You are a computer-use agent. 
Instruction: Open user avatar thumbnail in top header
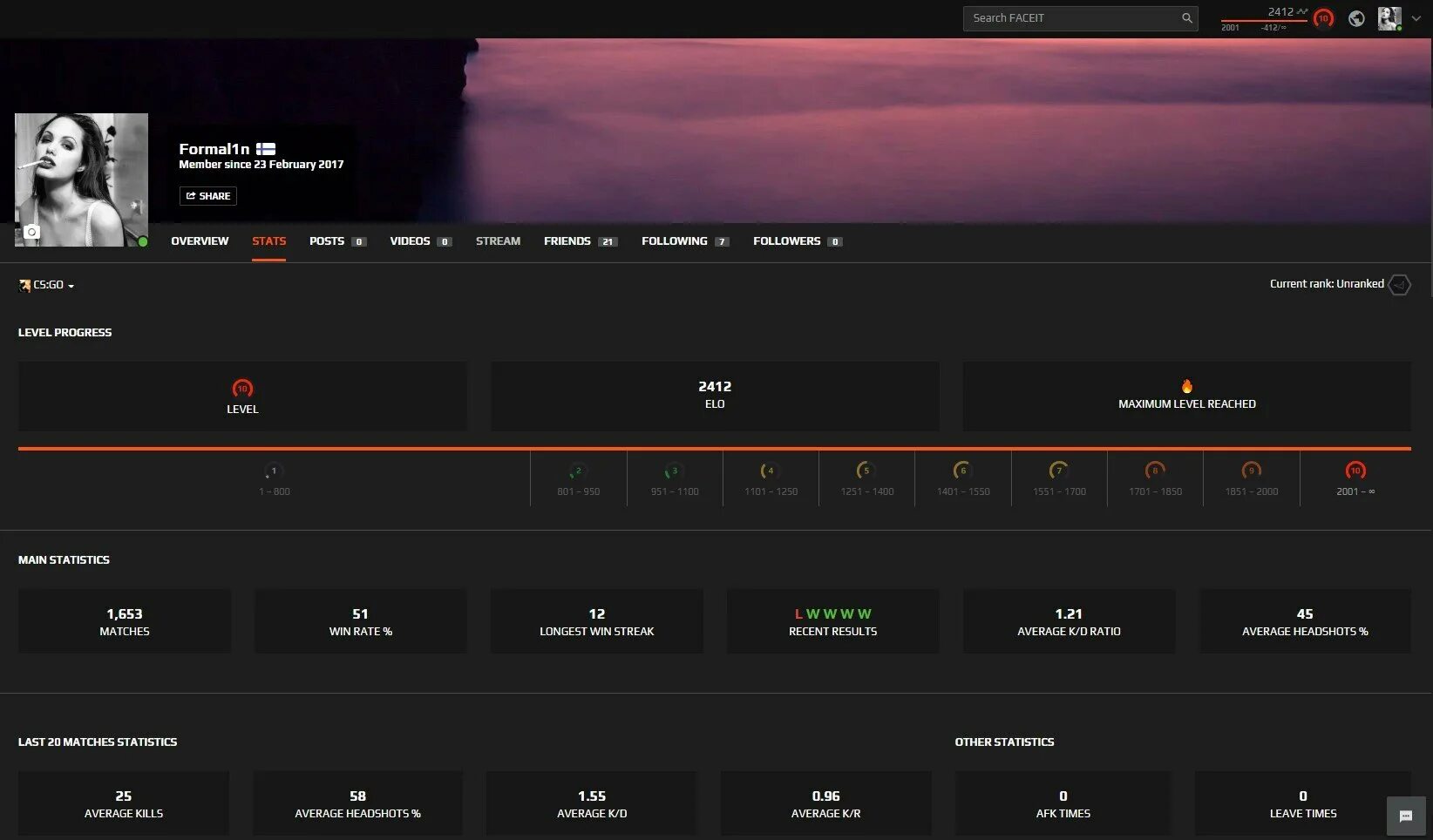(x=1389, y=18)
